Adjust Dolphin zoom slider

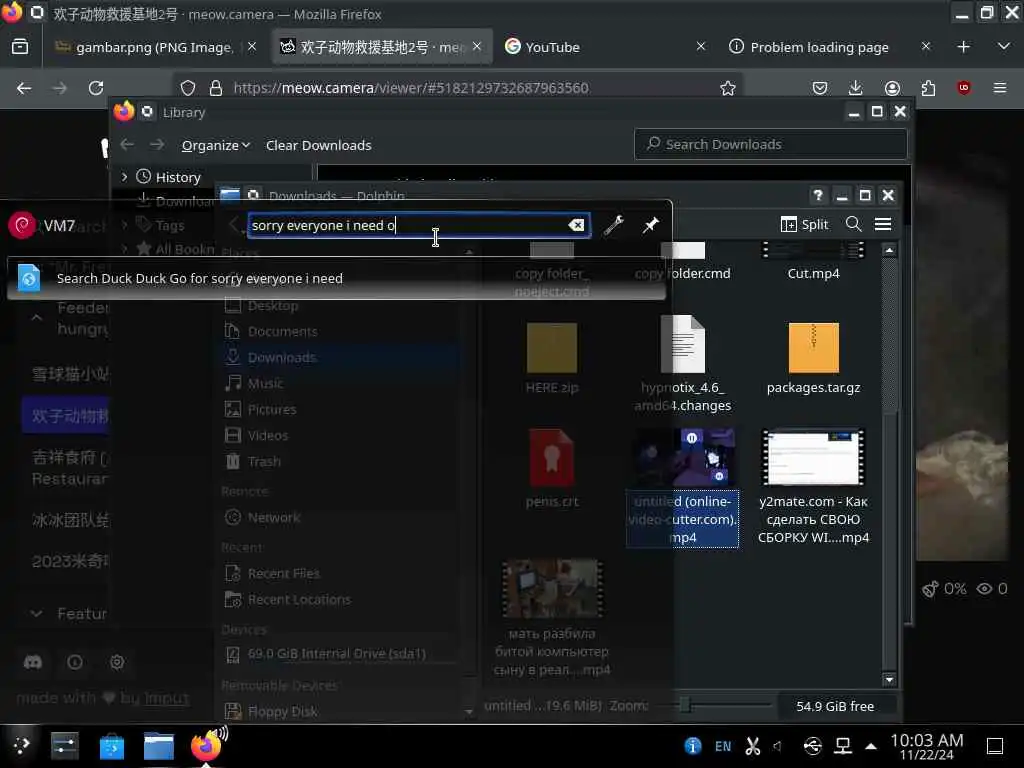pos(684,705)
